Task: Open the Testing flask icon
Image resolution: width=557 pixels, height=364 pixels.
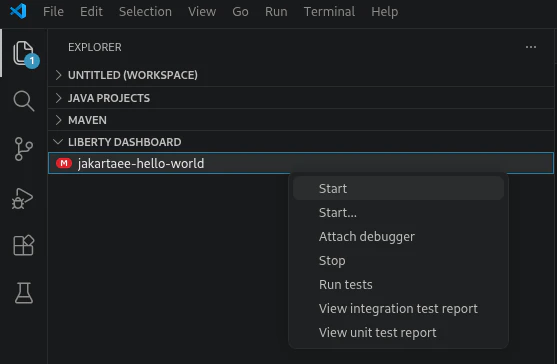Action: point(24,293)
